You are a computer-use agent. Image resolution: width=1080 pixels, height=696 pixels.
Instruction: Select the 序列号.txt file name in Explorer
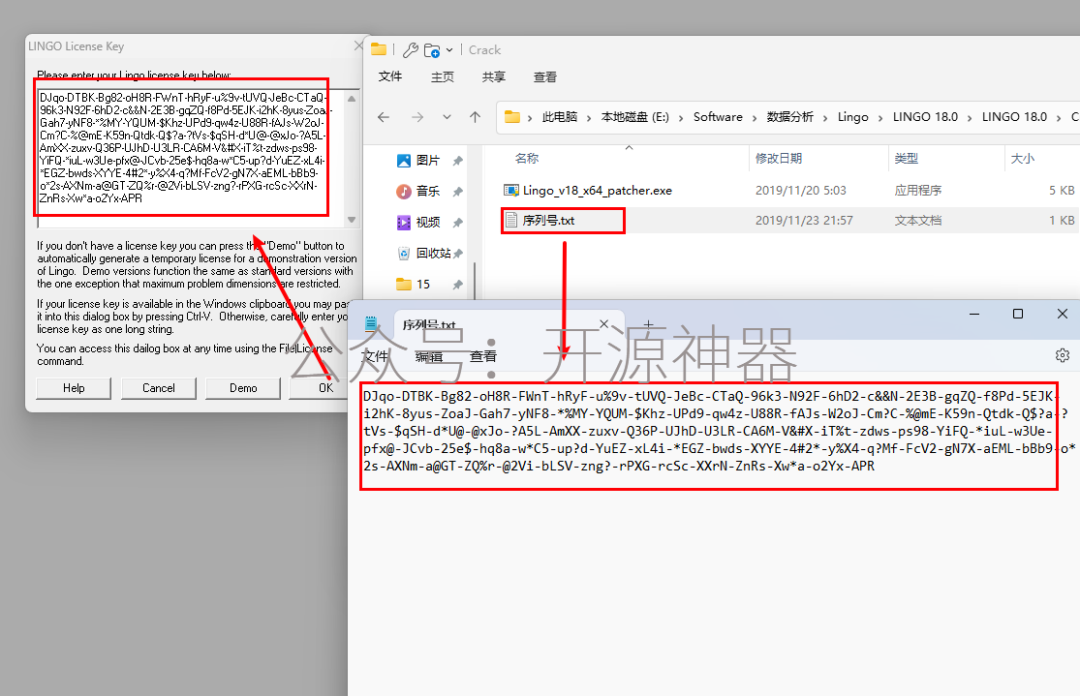pos(548,221)
